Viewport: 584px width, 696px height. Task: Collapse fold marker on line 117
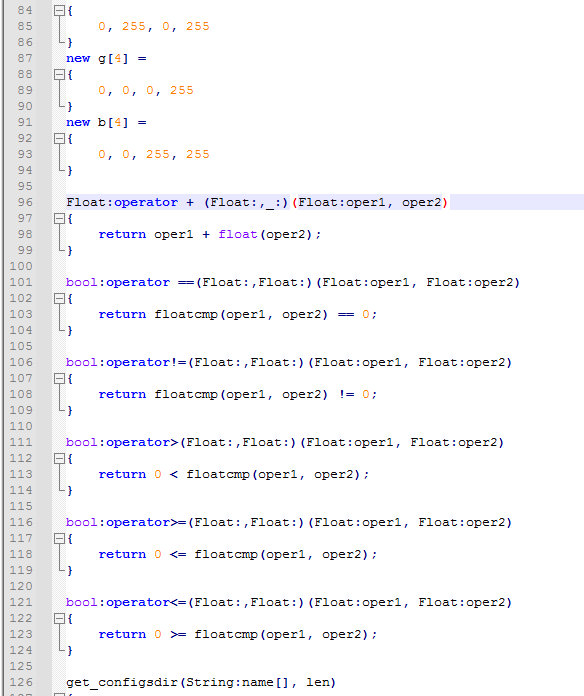tap(59, 538)
